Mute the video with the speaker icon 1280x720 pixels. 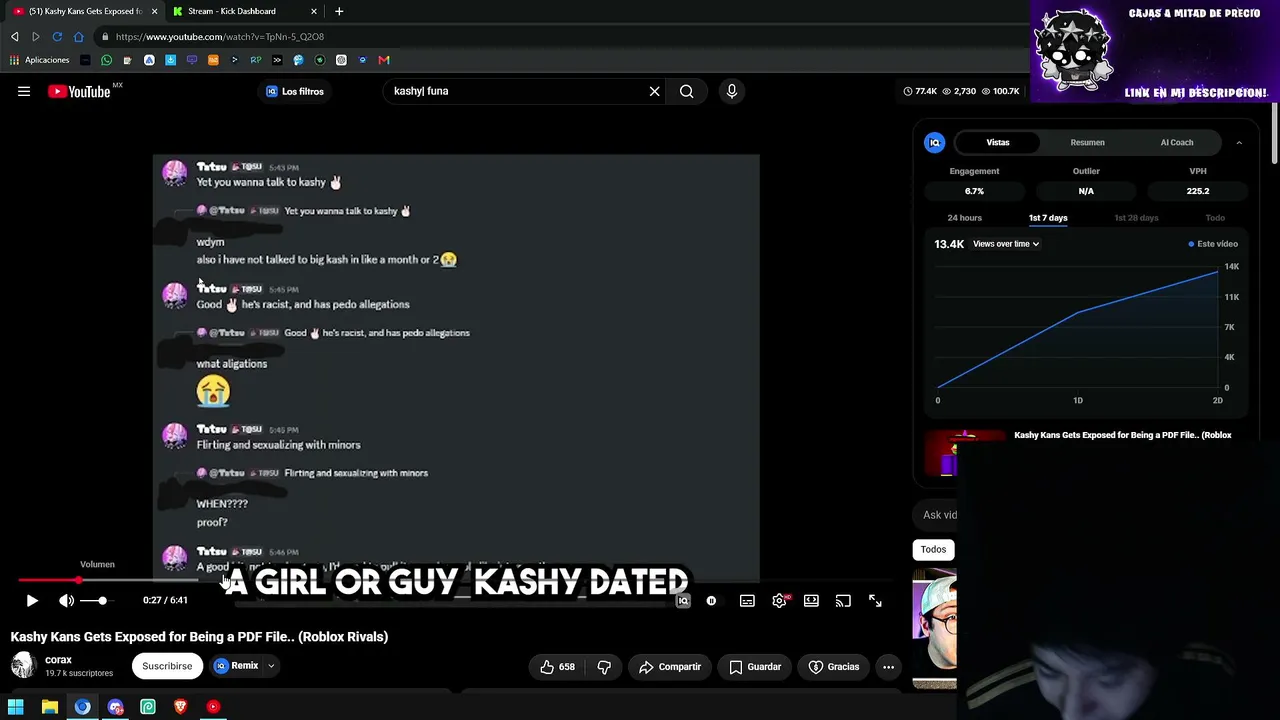pos(66,601)
